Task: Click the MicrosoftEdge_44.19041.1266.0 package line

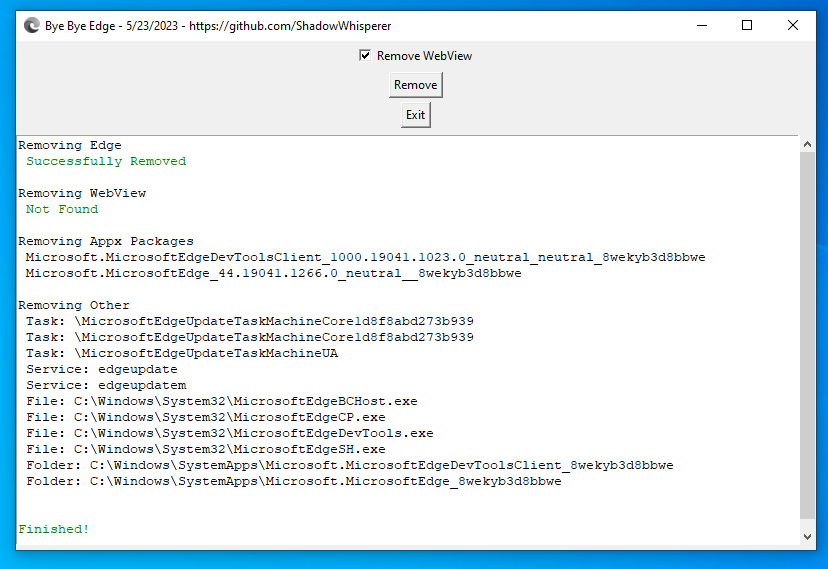Action: coord(274,273)
